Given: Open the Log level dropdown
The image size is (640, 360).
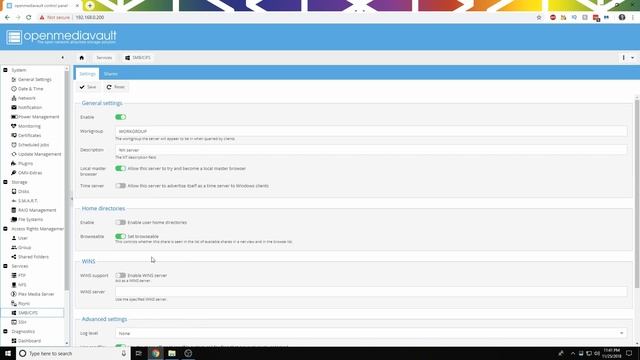Looking at the screenshot, I should coord(622,333).
